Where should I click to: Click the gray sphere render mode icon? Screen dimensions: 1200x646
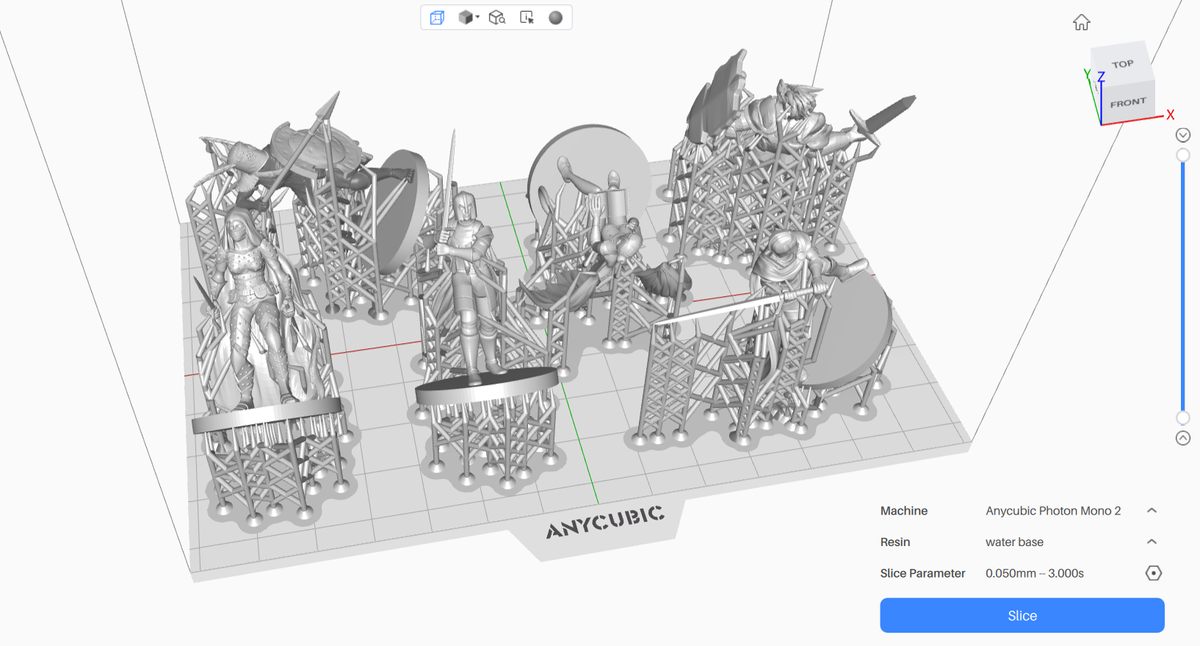pos(556,17)
